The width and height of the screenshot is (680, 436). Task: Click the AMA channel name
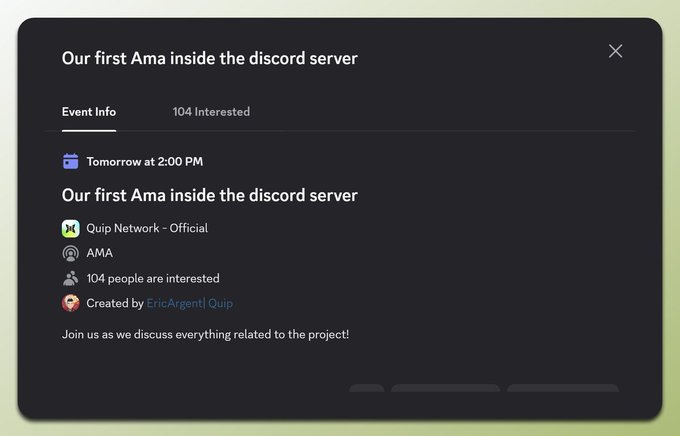pyautogui.click(x=100, y=253)
